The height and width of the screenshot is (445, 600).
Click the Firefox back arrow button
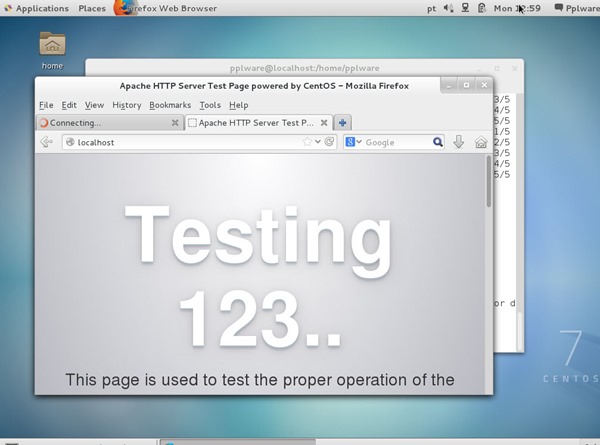(x=46, y=142)
